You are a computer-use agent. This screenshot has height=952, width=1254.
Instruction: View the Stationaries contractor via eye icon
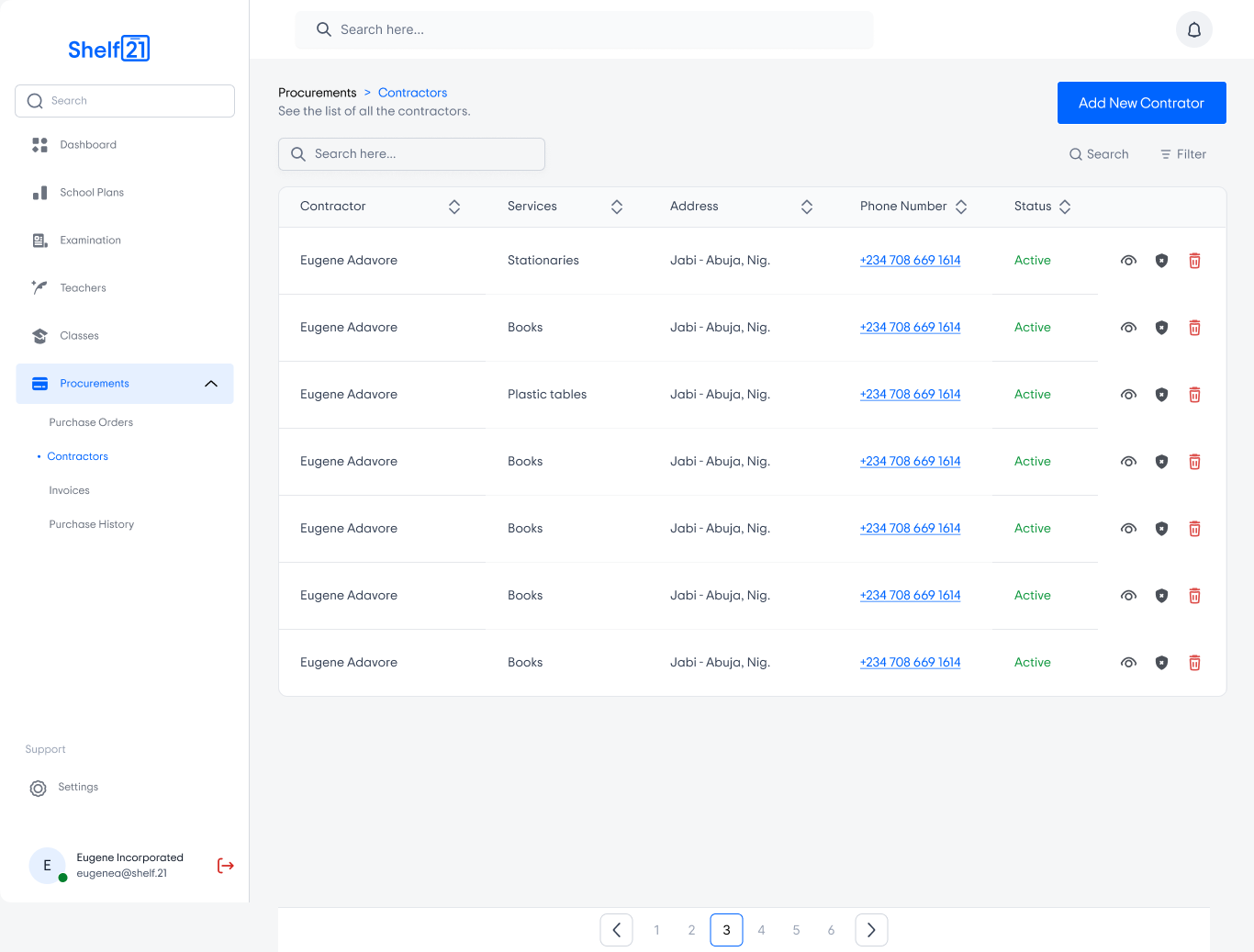pos(1129,261)
